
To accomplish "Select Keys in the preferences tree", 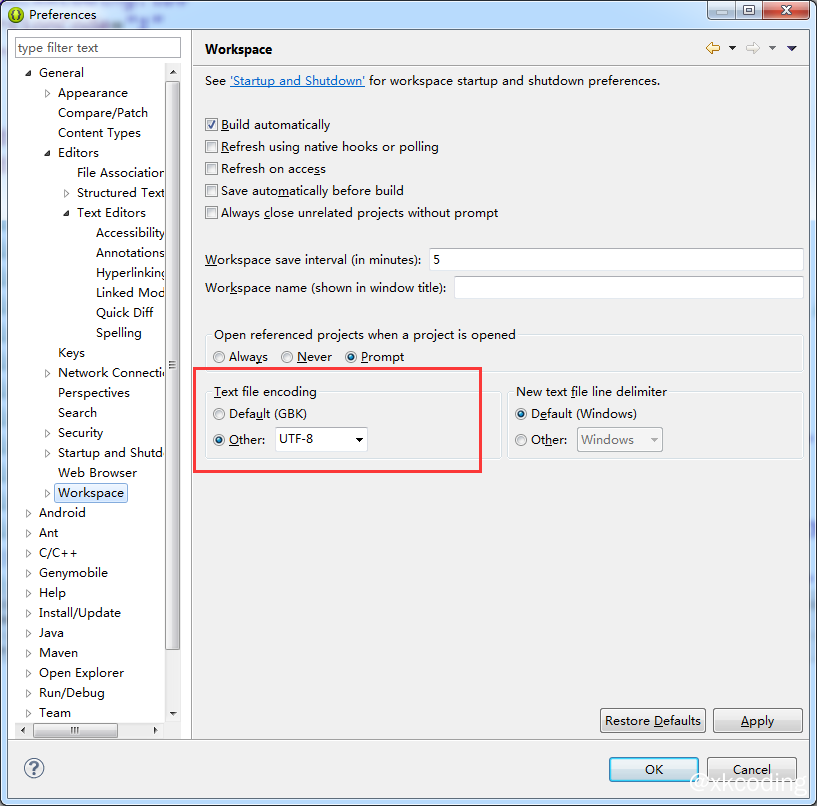I will [71, 353].
